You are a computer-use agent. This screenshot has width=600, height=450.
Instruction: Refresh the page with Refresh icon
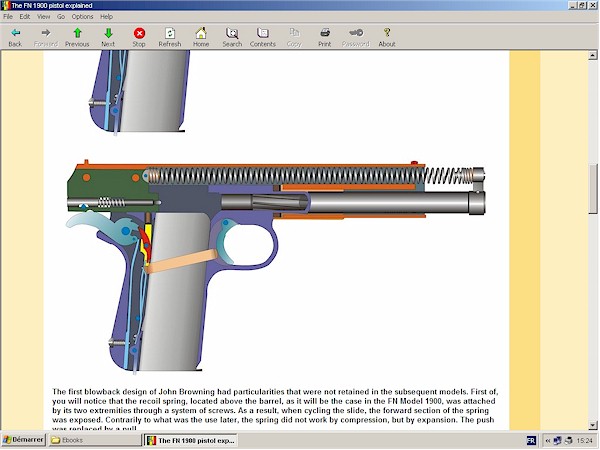point(170,33)
